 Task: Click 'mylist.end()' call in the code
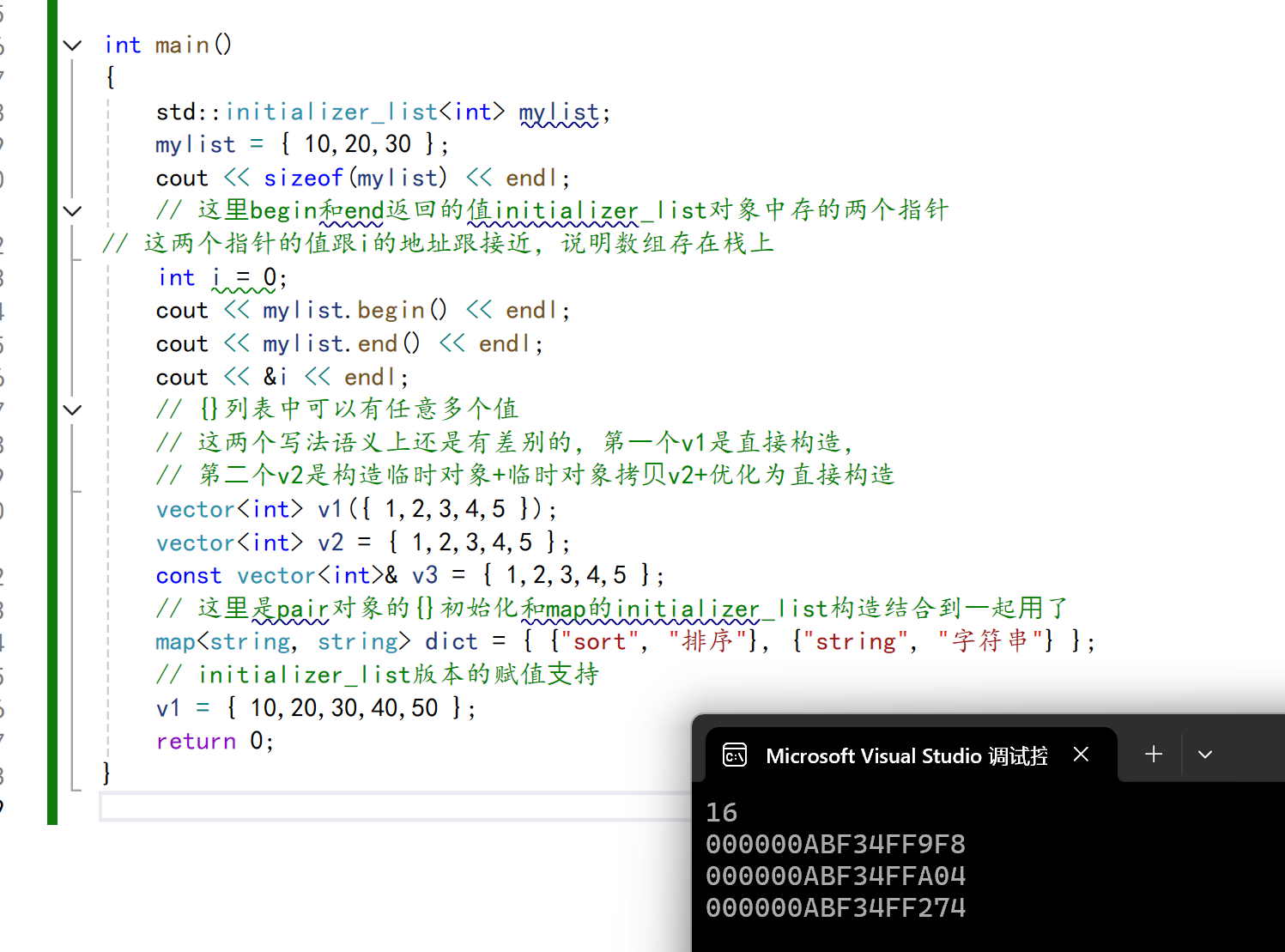(x=342, y=343)
